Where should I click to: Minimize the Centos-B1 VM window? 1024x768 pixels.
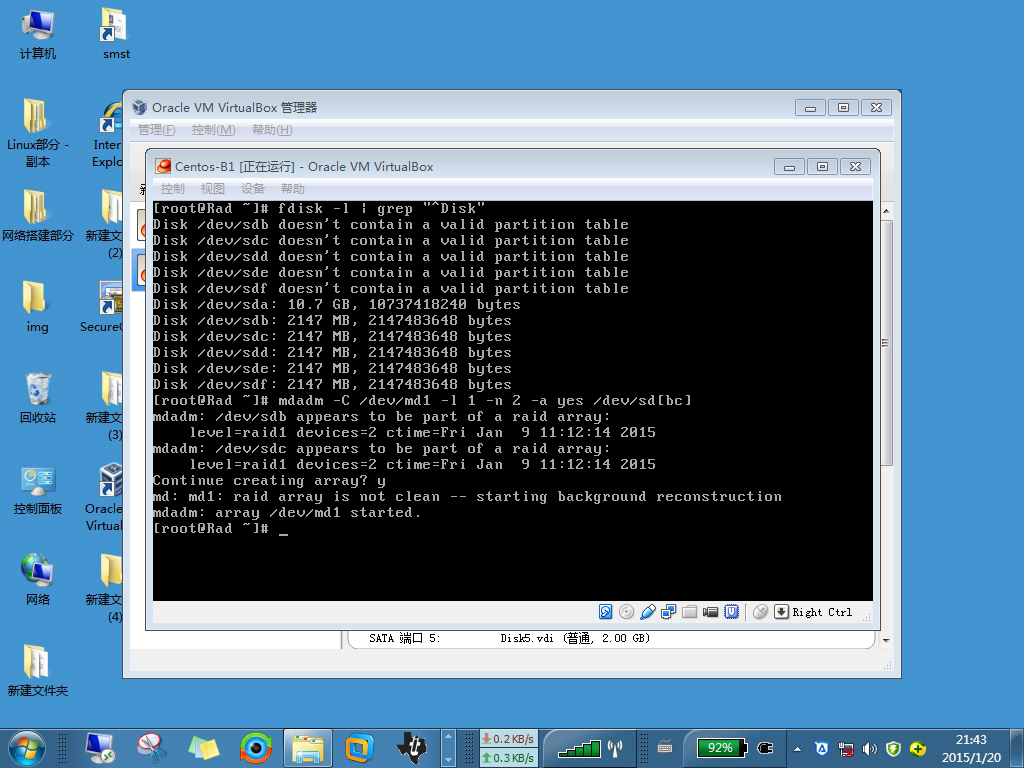[789, 167]
